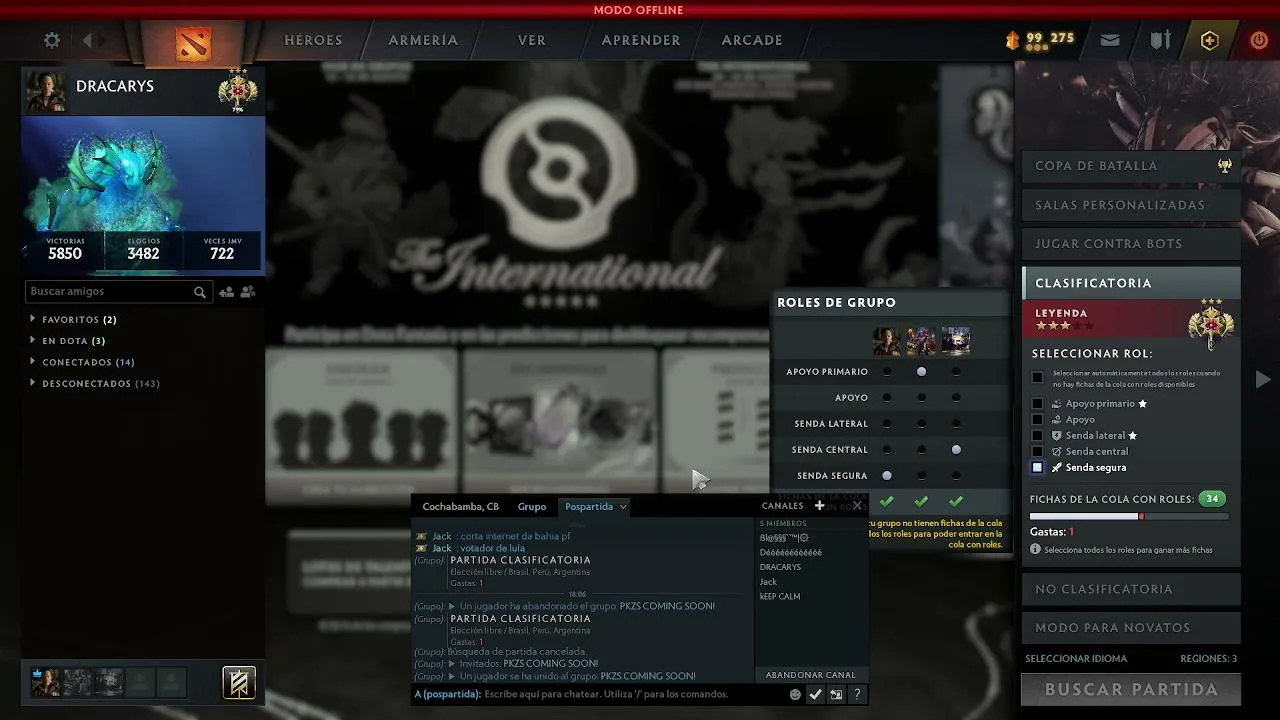Open the Dota 2 home logo
This screenshot has width=1280, height=720.
[x=193, y=43]
